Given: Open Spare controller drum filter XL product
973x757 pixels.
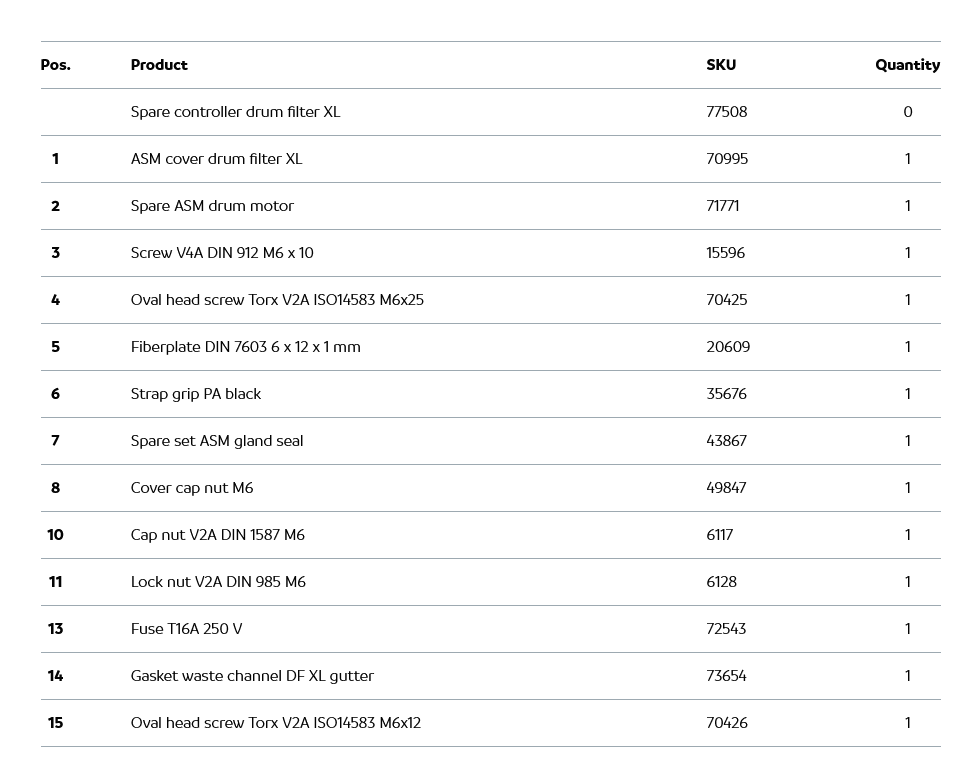Looking at the screenshot, I should point(235,112).
